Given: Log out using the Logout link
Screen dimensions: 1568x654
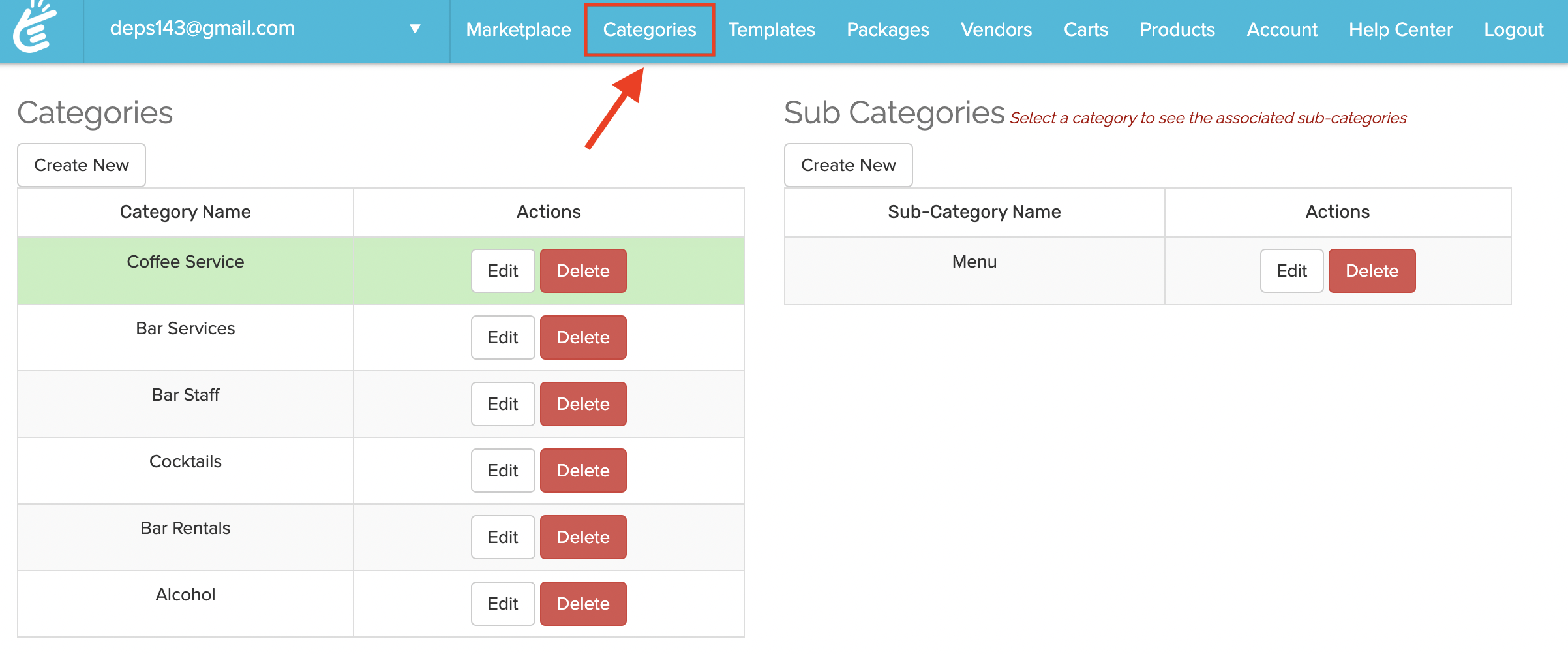Looking at the screenshot, I should point(1513,29).
